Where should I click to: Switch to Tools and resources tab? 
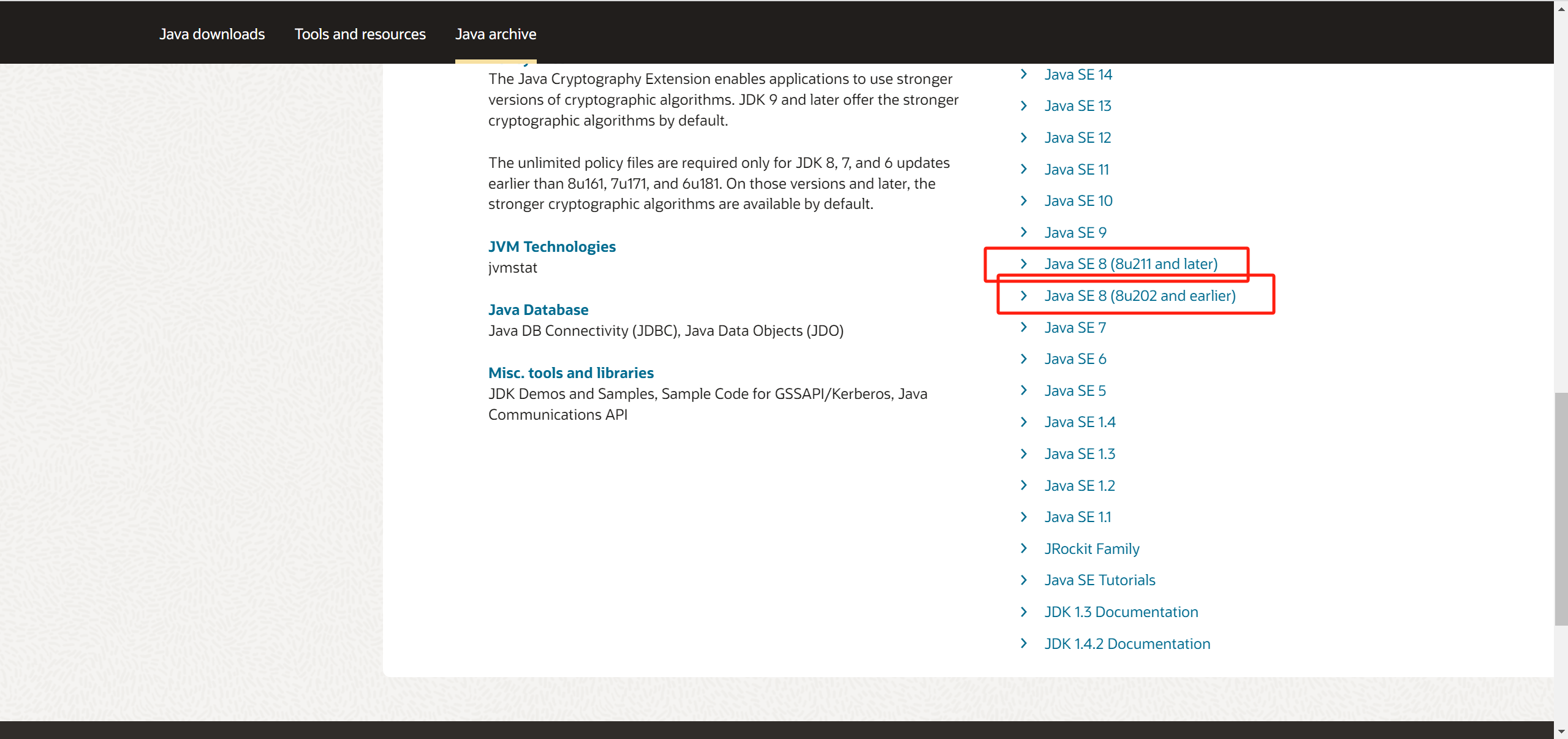coord(360,34)
